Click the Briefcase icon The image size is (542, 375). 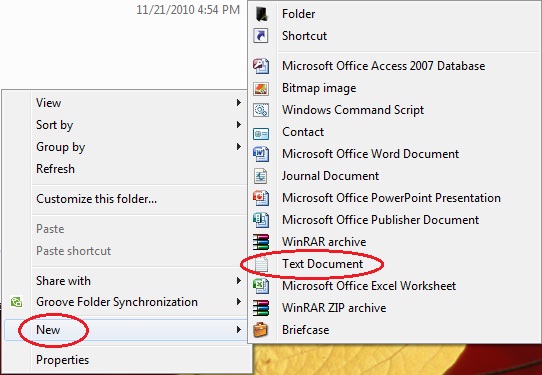261,330
